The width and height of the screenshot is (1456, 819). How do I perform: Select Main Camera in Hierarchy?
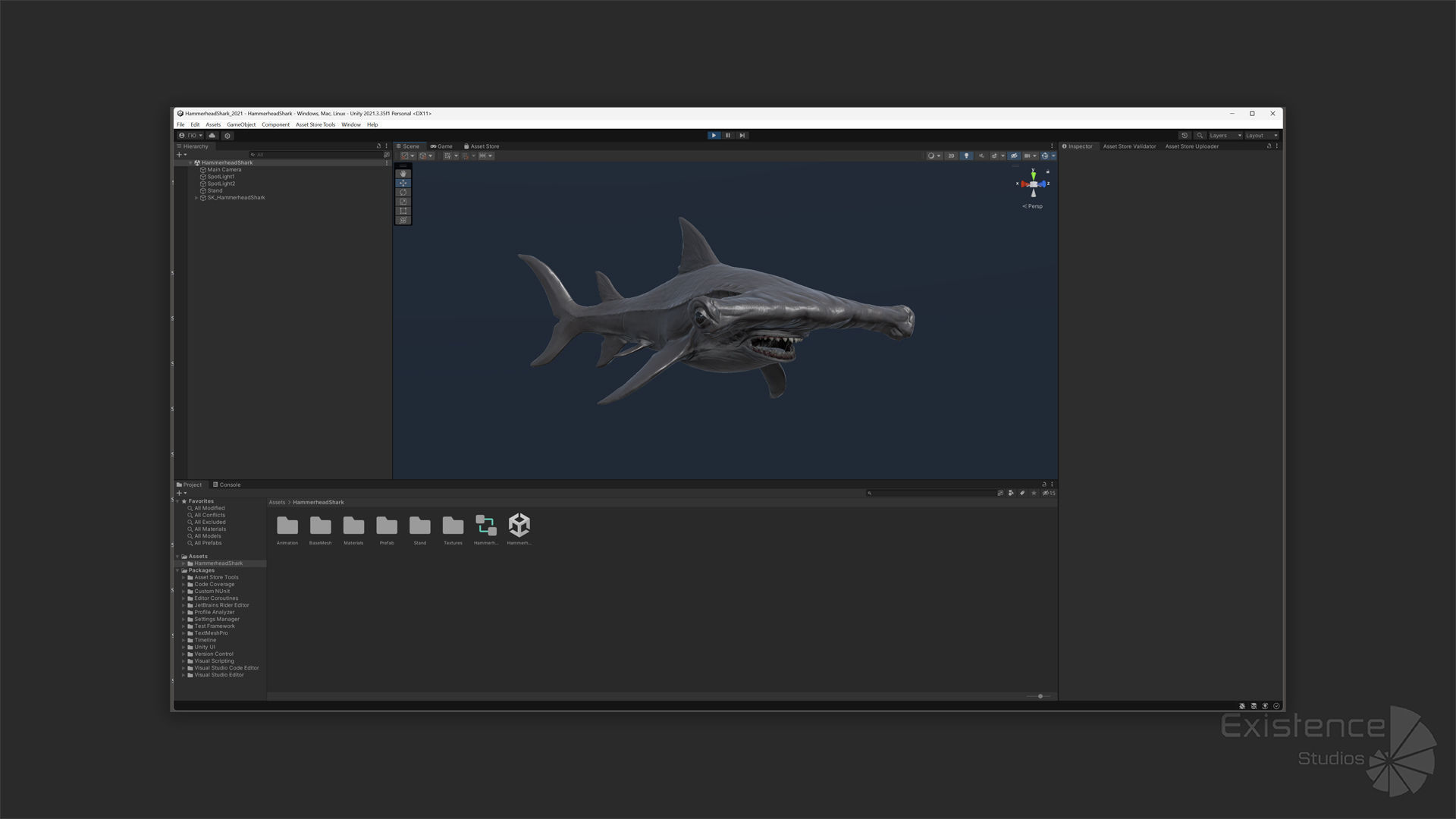click(224, 170)
